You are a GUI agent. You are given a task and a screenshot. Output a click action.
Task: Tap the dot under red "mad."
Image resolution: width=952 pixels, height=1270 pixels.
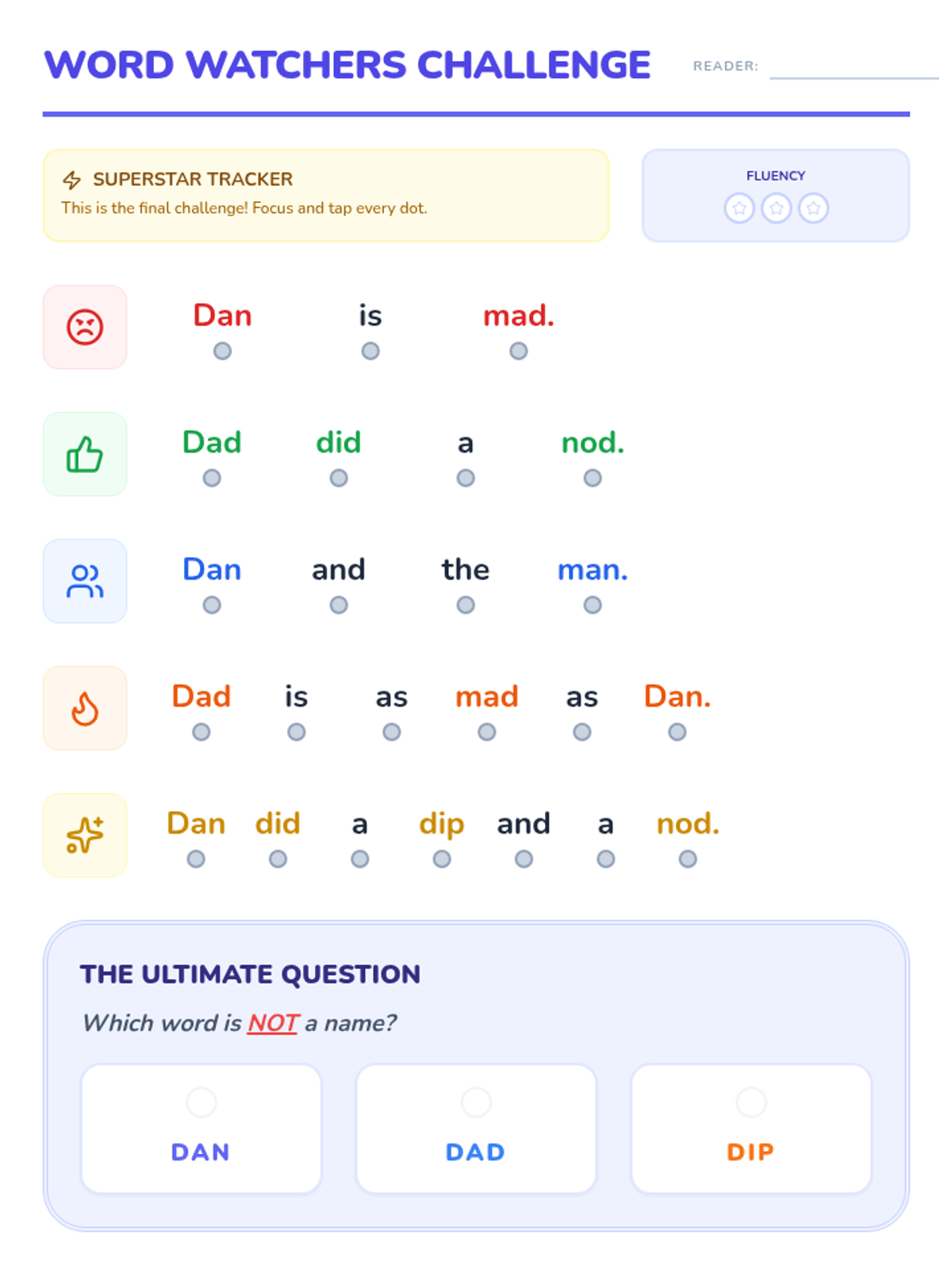519,351
